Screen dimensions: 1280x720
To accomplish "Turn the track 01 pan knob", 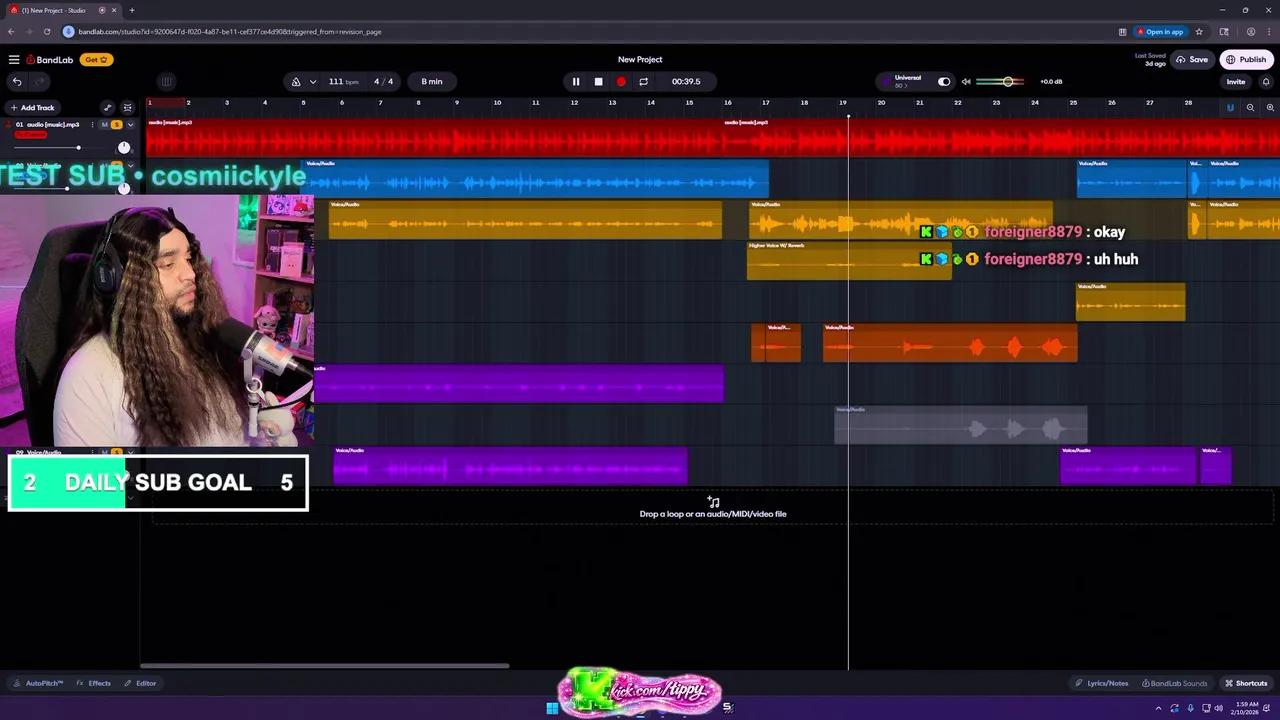I will tap(124, 148).
